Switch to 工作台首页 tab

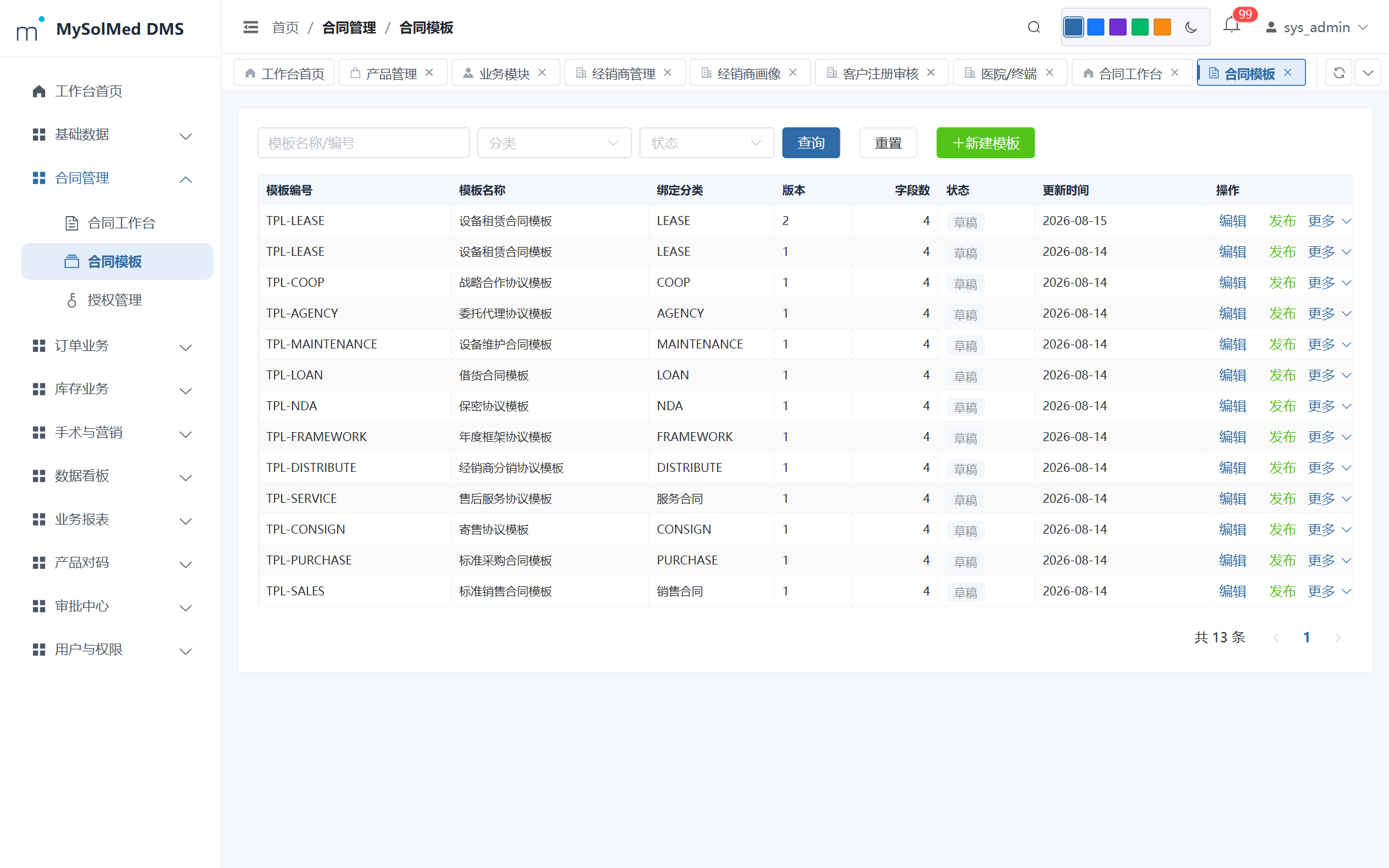[284, 73]
